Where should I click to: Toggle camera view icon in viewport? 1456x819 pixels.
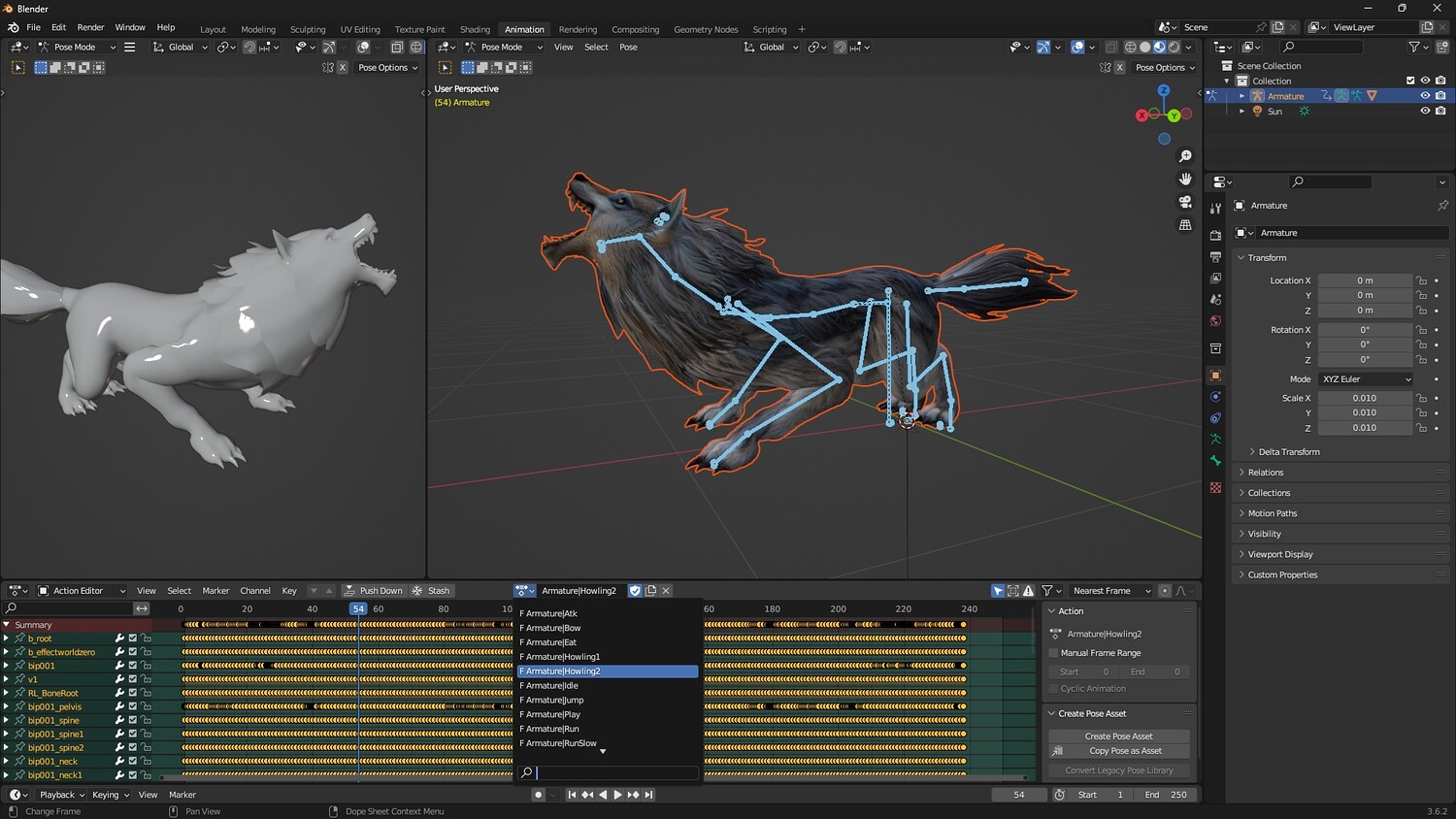point(1185,202)
